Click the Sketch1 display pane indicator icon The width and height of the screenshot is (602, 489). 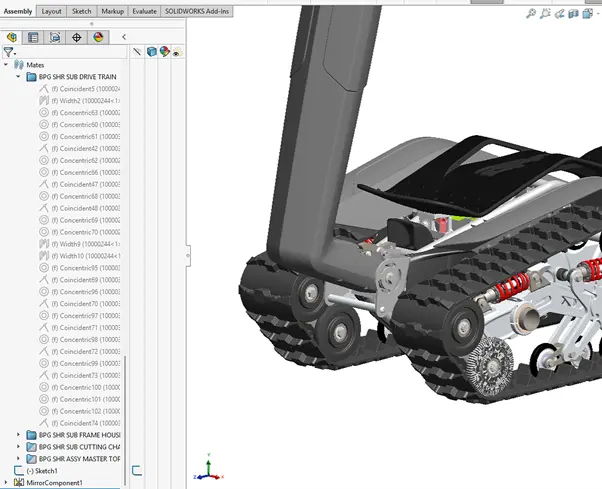point(137,470)
